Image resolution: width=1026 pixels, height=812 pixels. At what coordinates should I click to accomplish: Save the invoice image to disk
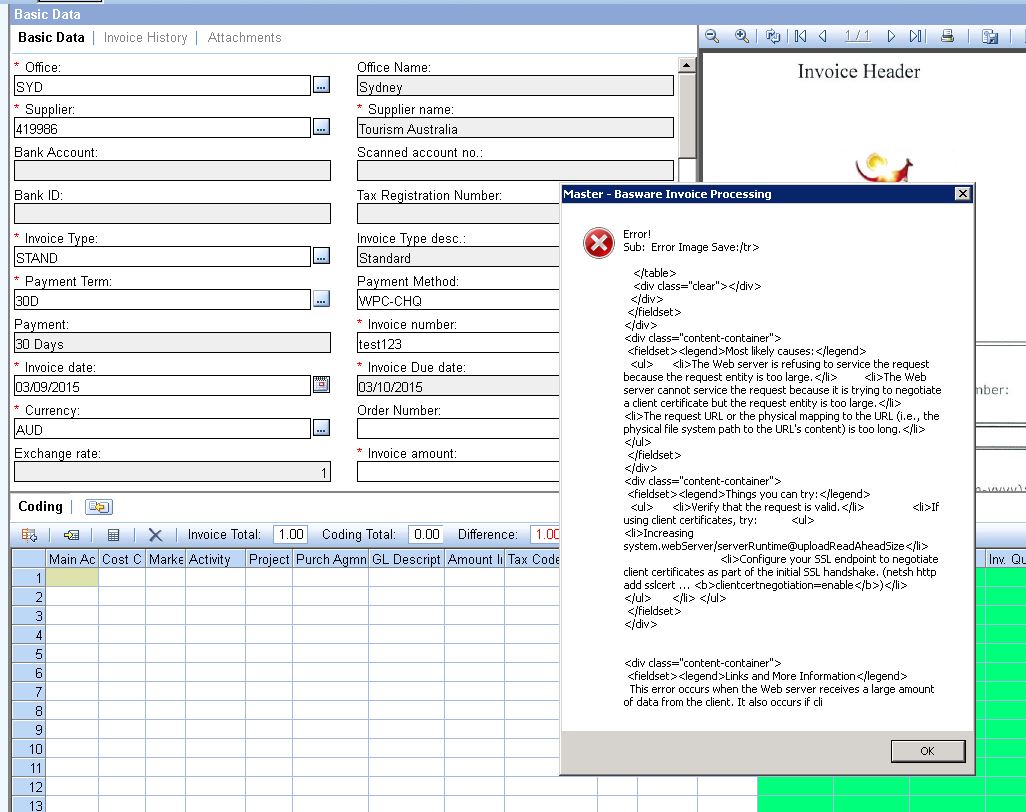990,37
